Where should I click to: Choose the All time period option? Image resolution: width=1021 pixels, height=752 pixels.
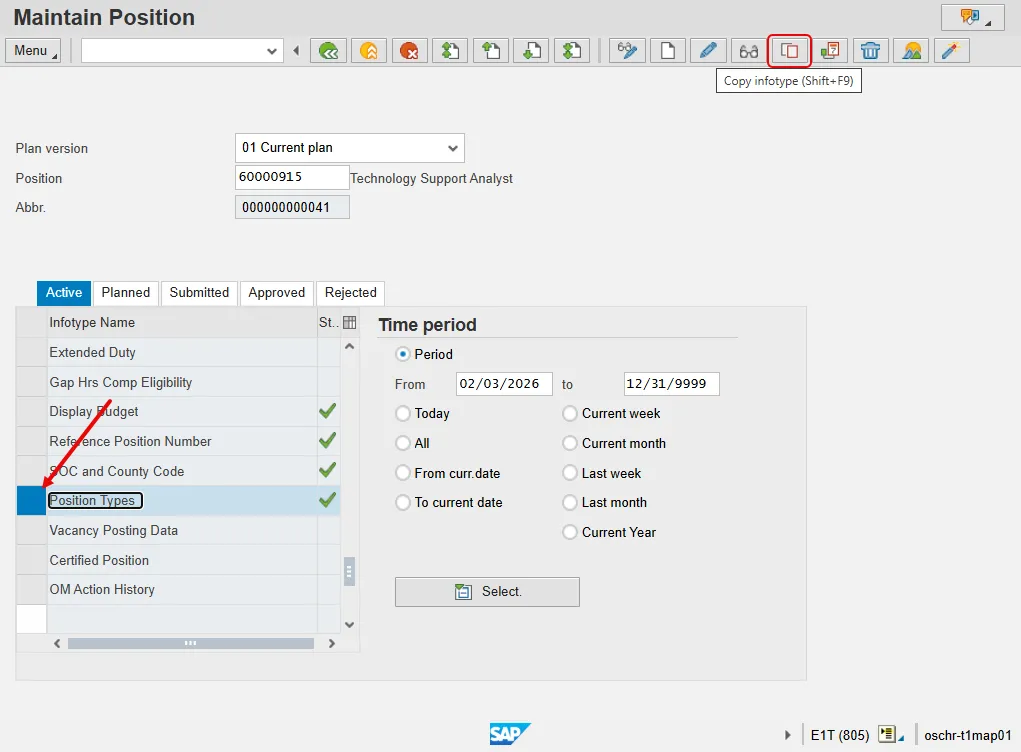click(x=403, y=444)
